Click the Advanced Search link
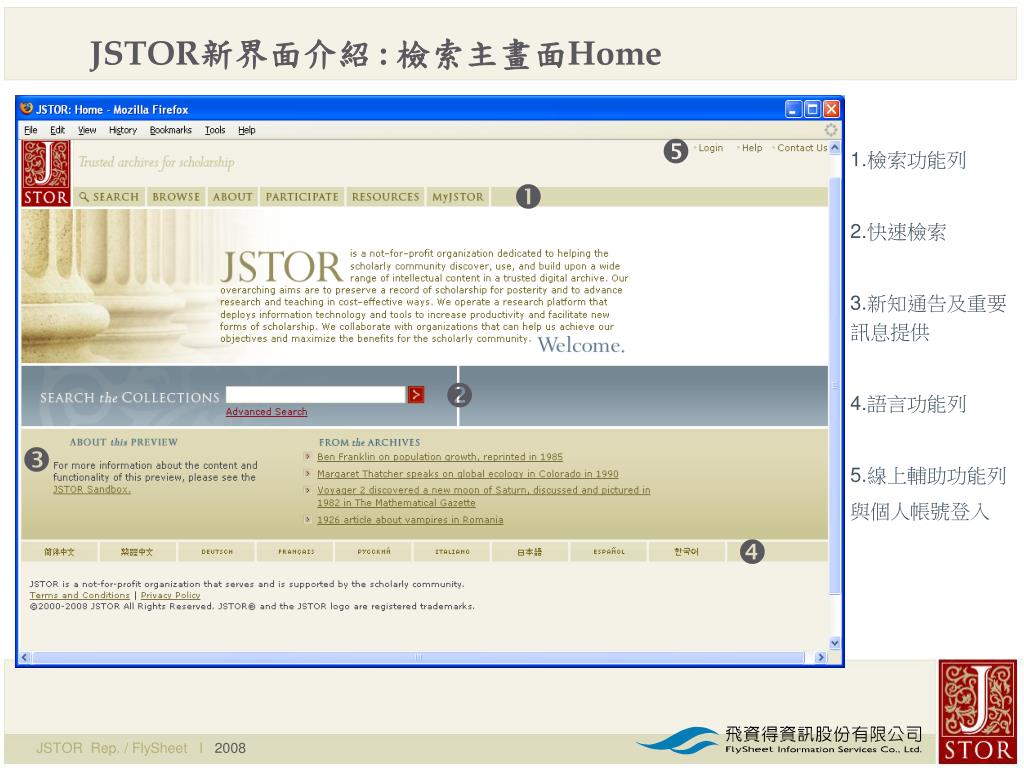Screen dimensions: 1024x768 [266, 412]
